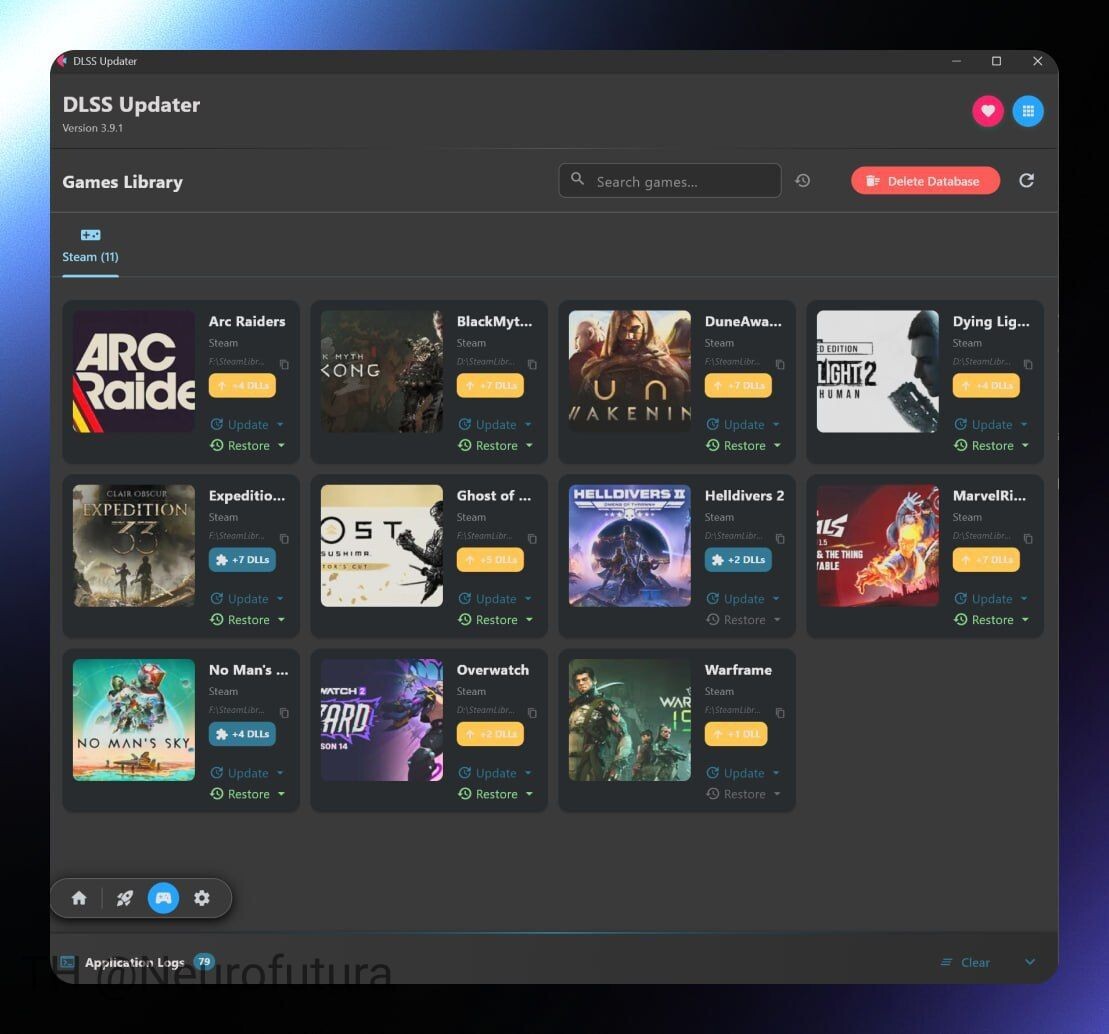Click the Helldivers 2 game title
1109x1034 pixels.
tap(744, 496)
